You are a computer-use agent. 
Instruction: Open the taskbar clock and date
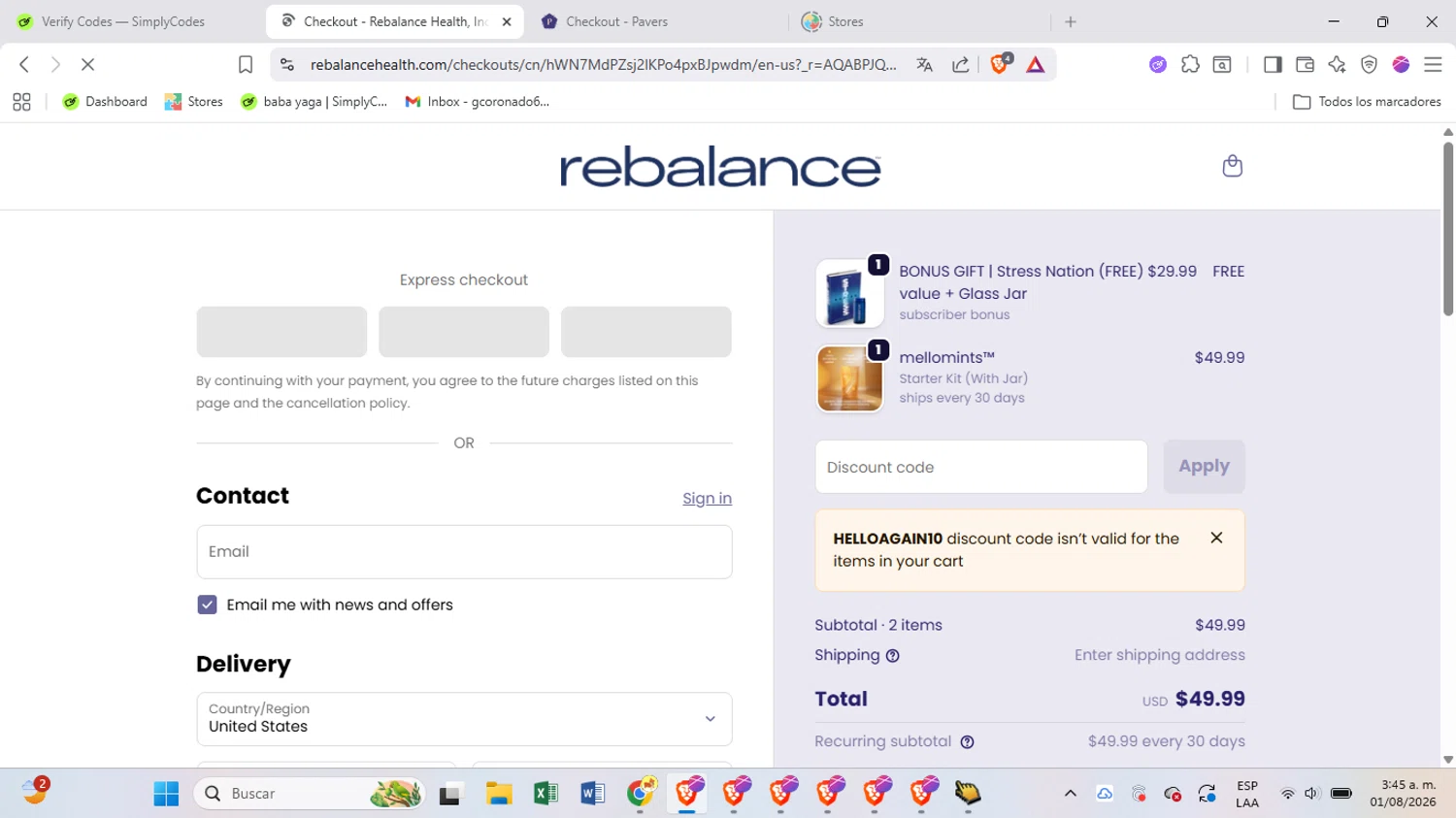[x=1403, y=794]
